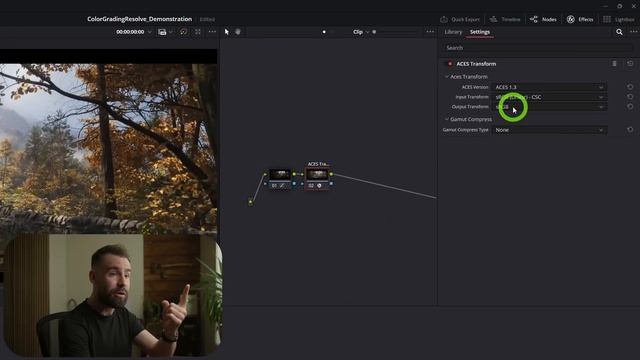Click the ColorGradingResolve_Demonstration project title
The width and height of the screenshot is (640, 360).
(x=140, y=19)
